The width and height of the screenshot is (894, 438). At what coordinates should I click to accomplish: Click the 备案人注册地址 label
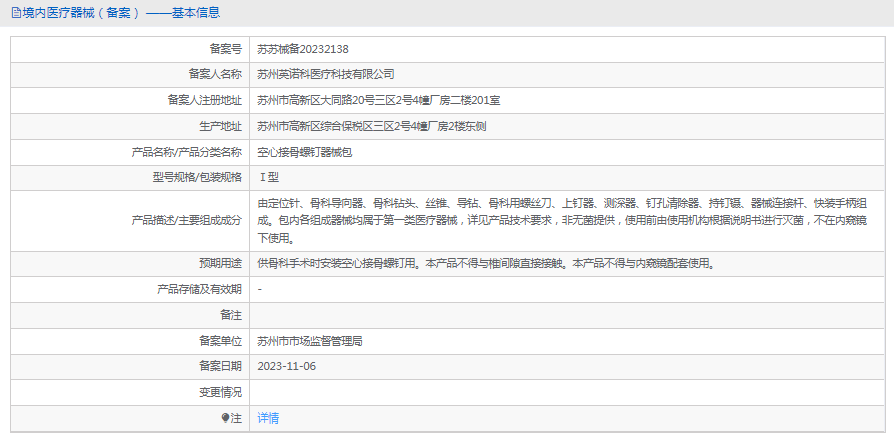click(x=205, y=100)
